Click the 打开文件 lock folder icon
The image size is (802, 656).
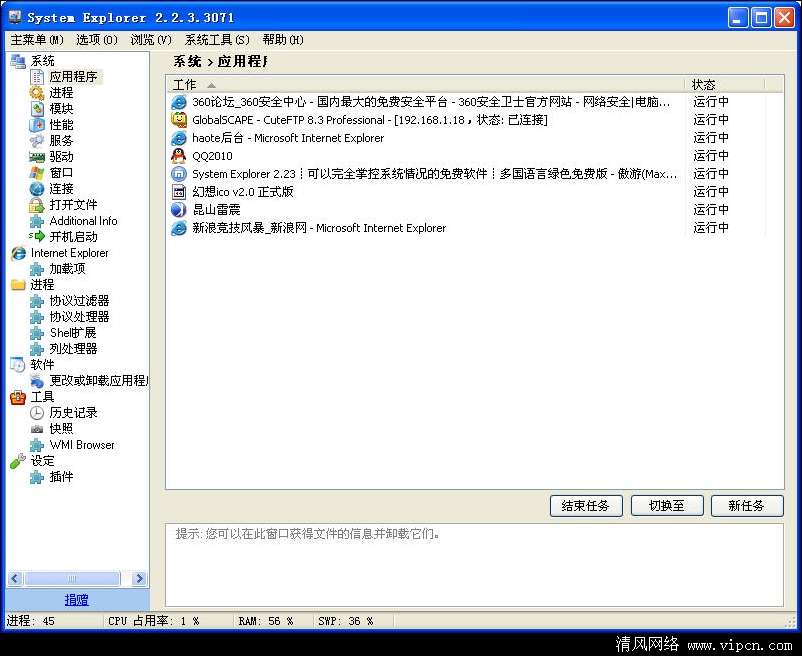point(37,205)
